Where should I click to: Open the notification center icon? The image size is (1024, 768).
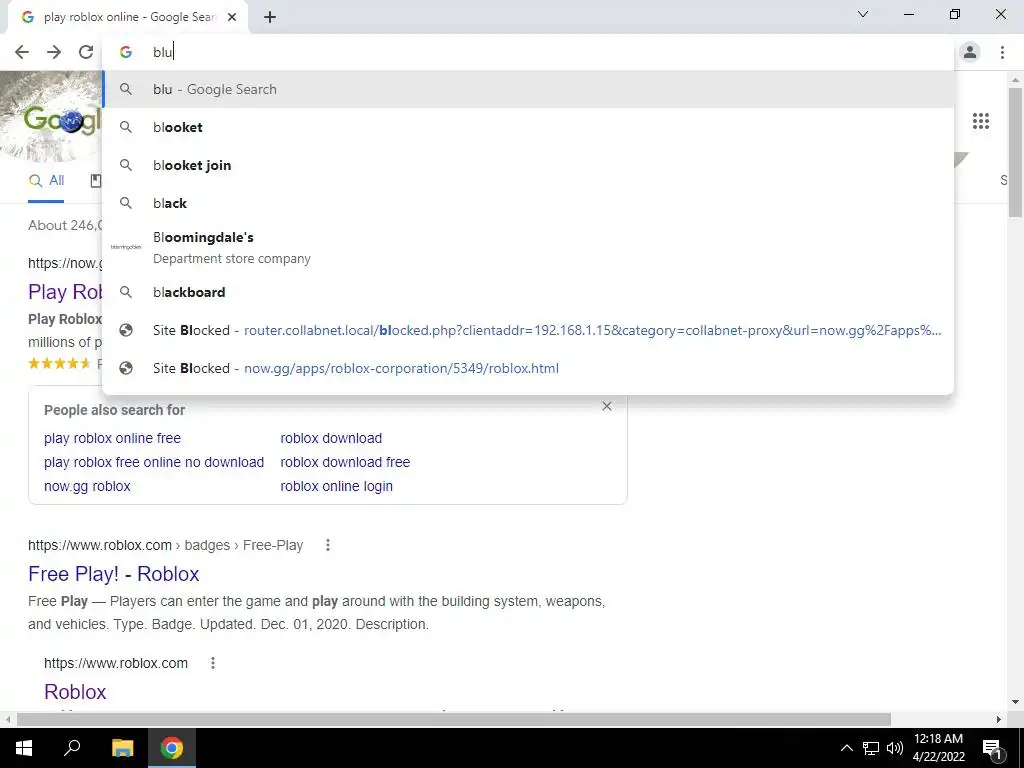tap(993, 748)
